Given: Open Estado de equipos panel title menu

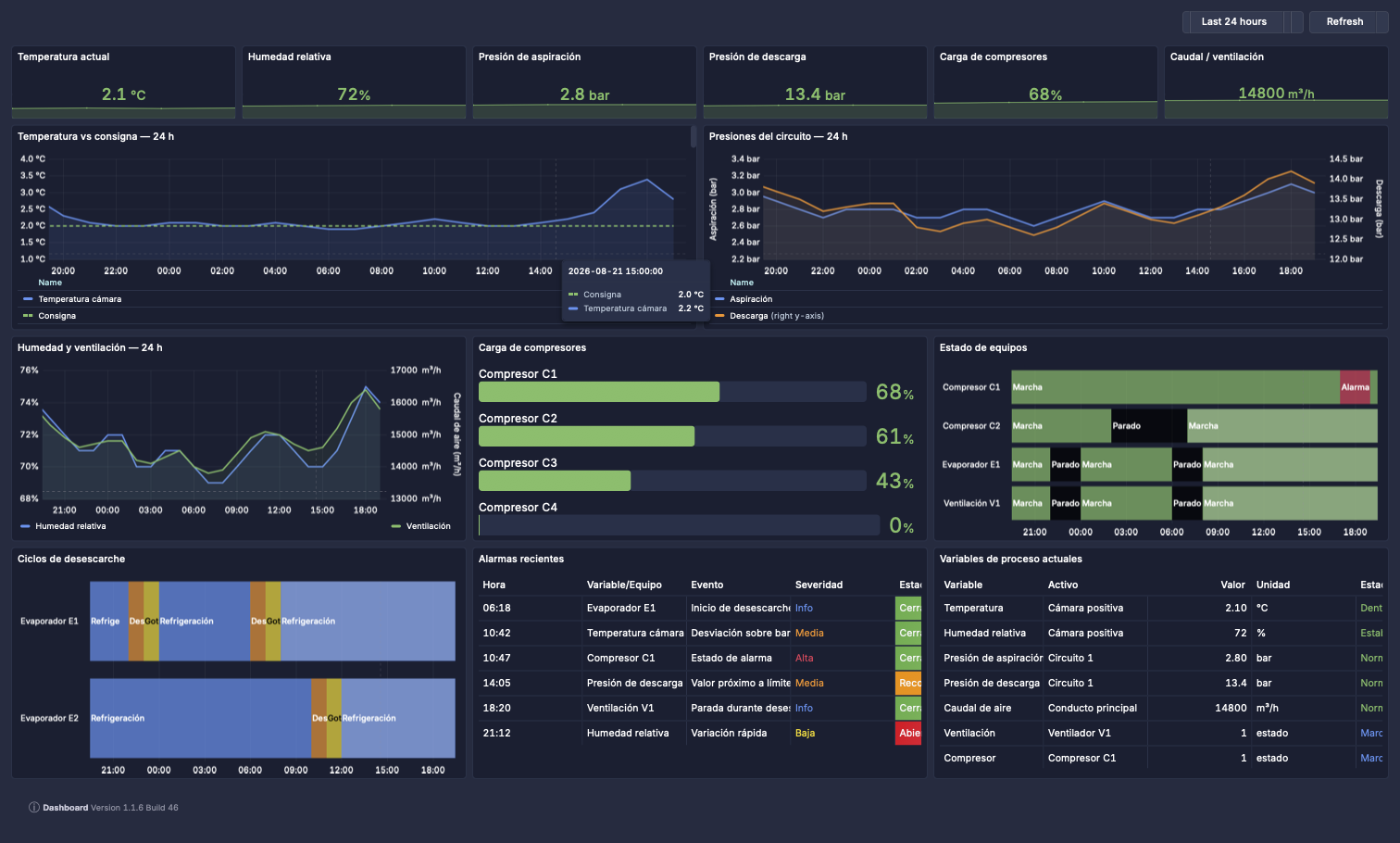Looking at the screenshot, I should 983,347.
